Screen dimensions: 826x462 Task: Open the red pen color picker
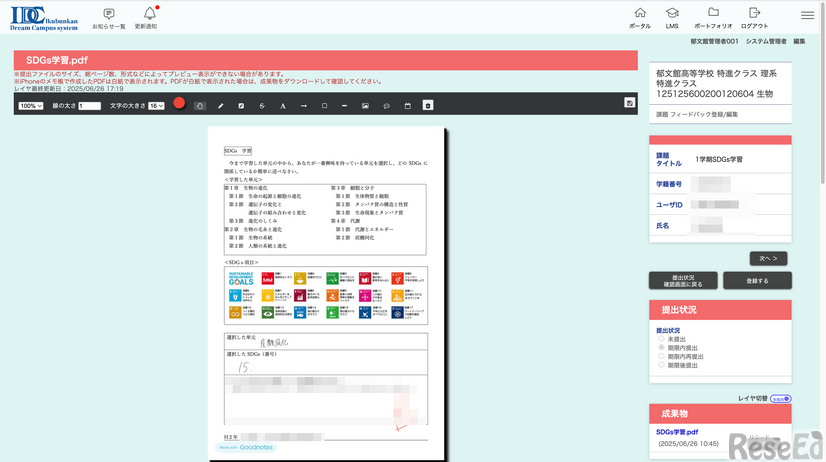[179, 103]
